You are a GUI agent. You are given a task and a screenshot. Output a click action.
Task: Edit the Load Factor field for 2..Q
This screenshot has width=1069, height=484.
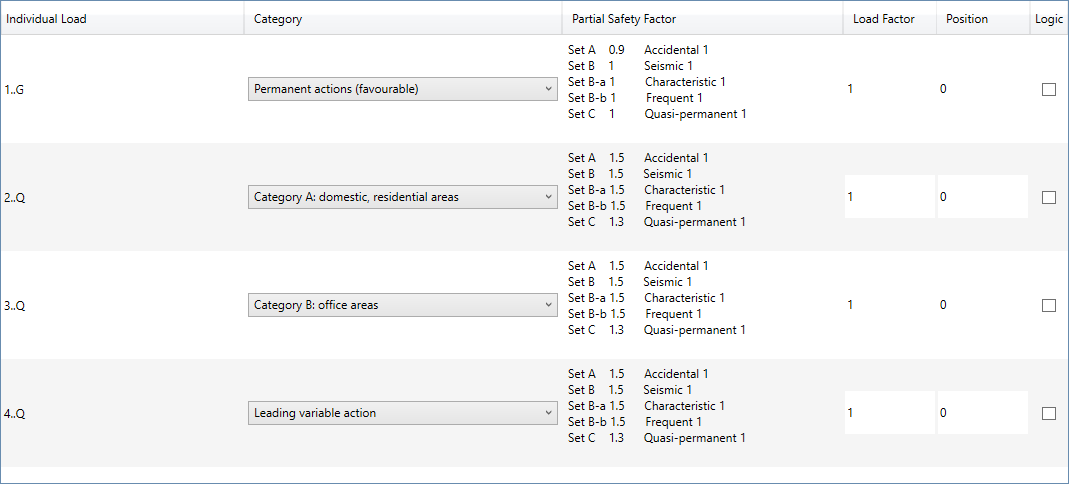click(889, 197)
